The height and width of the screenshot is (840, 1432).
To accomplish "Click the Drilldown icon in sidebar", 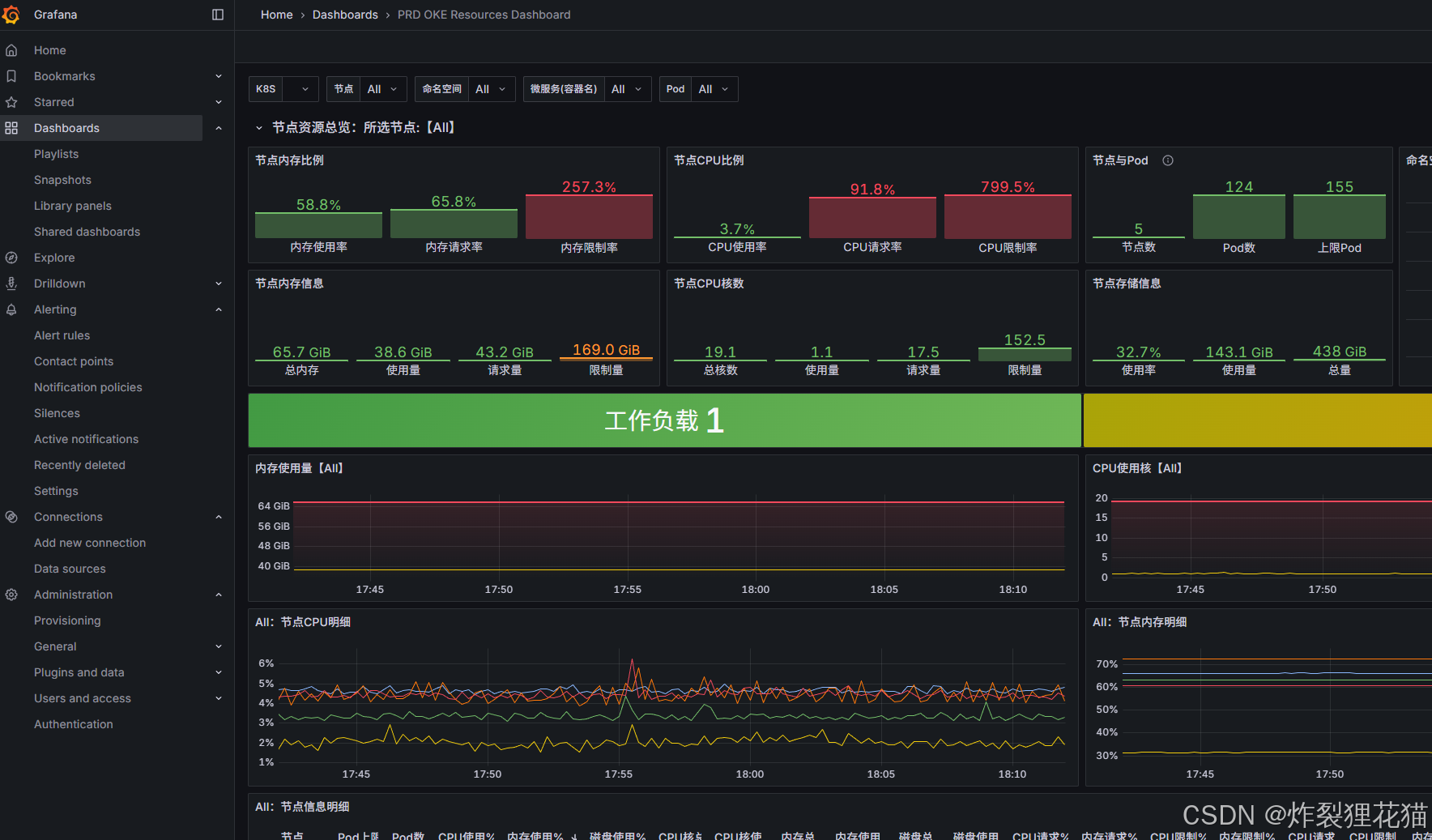I will point(11,284).
